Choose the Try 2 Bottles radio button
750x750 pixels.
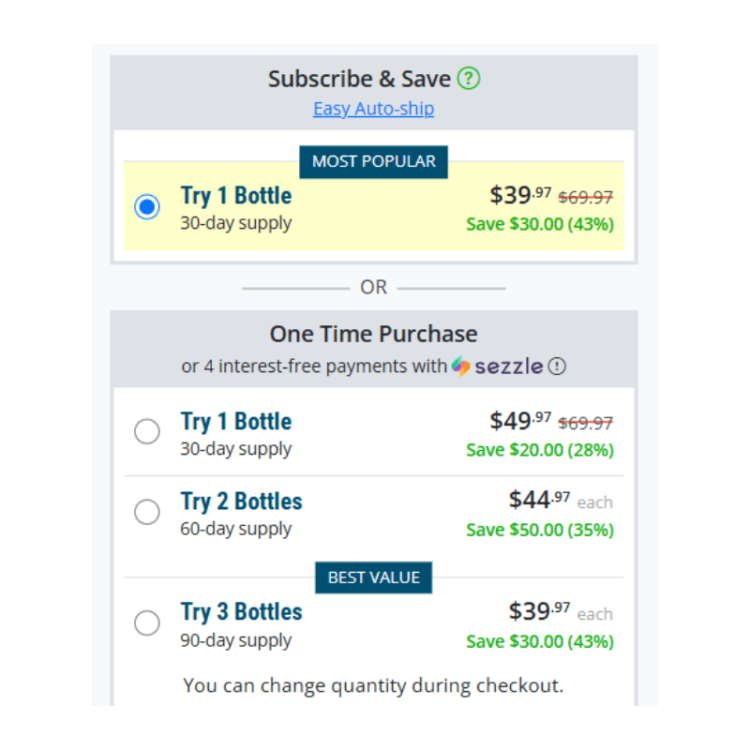[147, 512]
